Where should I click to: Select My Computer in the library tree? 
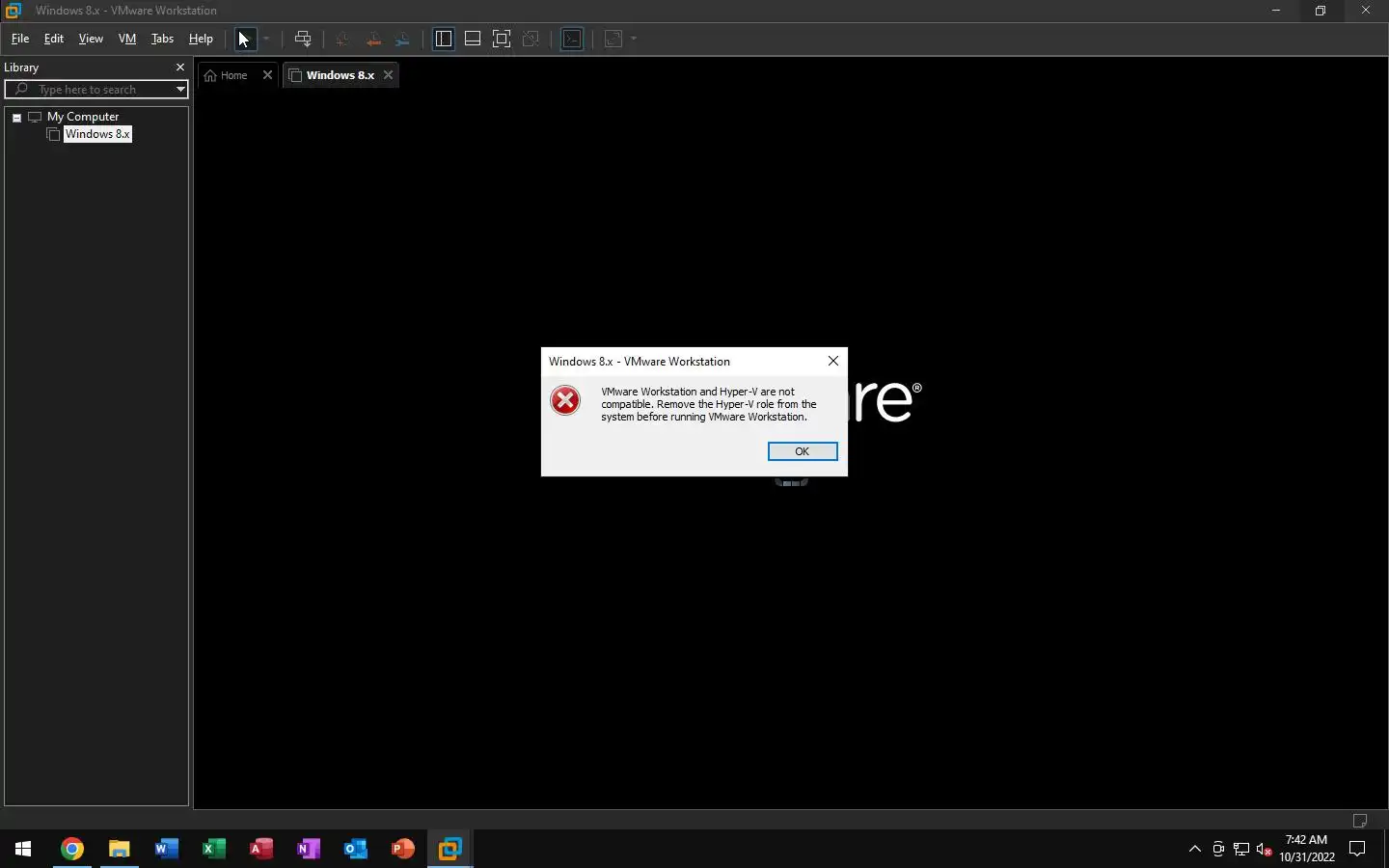point(83,117)
